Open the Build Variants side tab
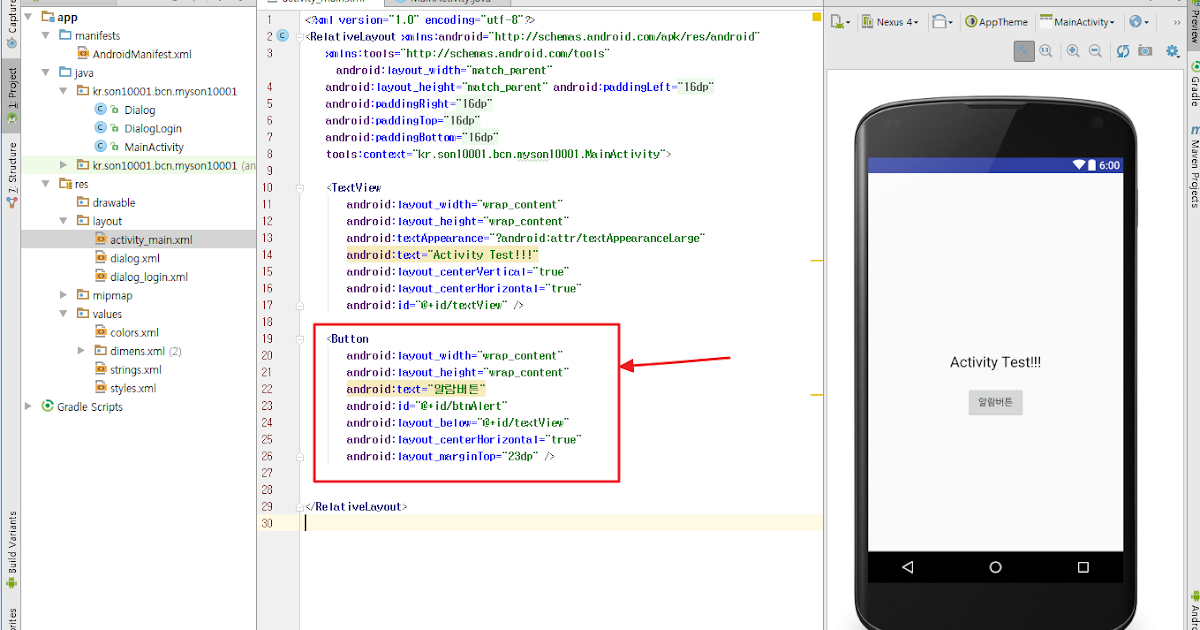This screenshot has width=1200, height=630. click(x=11, y=550)
